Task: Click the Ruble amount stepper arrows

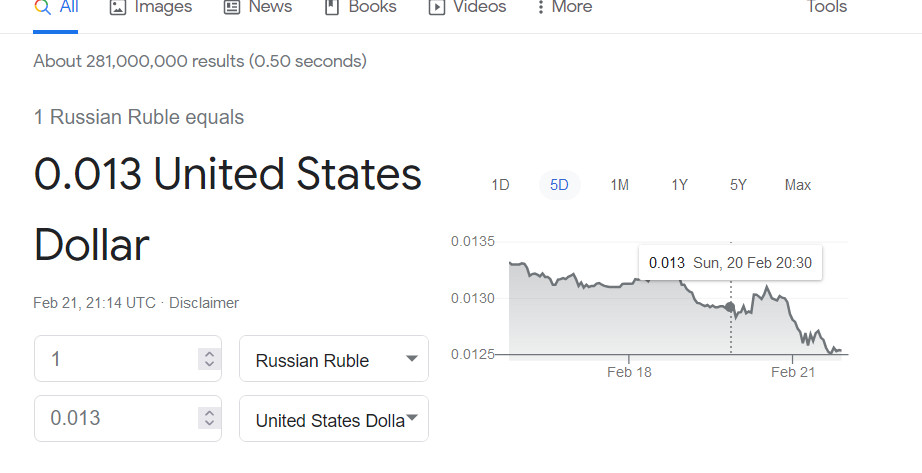Action: [x=208, y=359]
